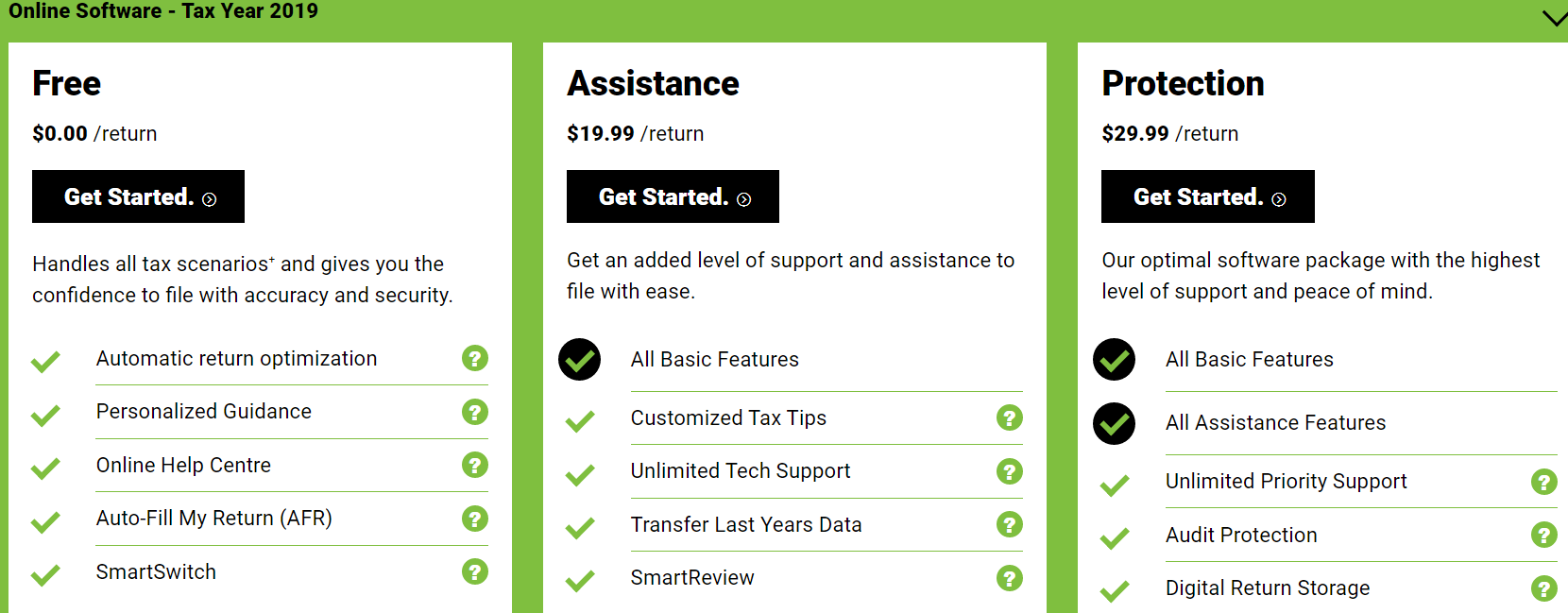Click Get Started for the Free plan

point(139,196)
